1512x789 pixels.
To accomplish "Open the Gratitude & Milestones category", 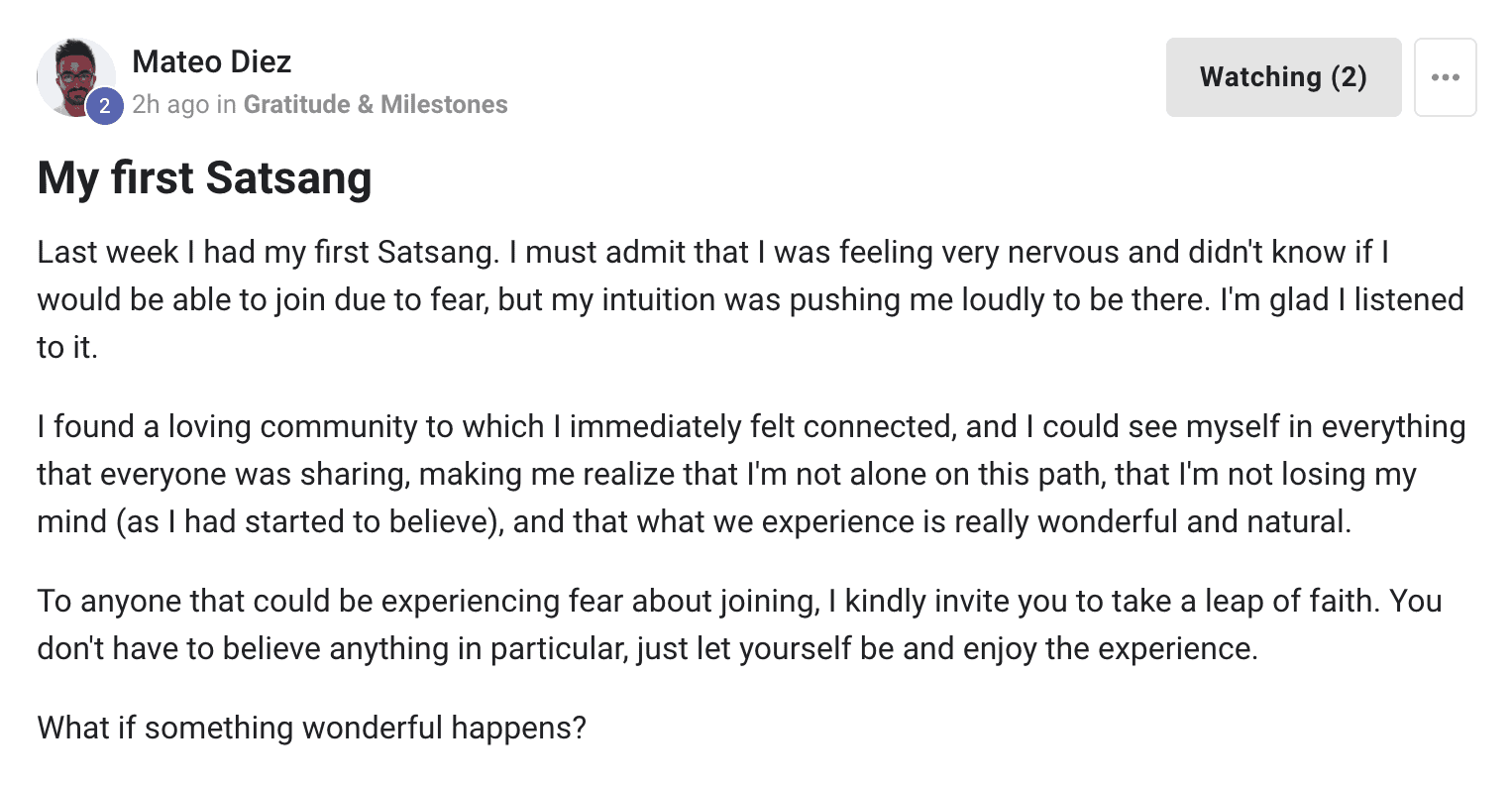I will [x=376, y=104].
